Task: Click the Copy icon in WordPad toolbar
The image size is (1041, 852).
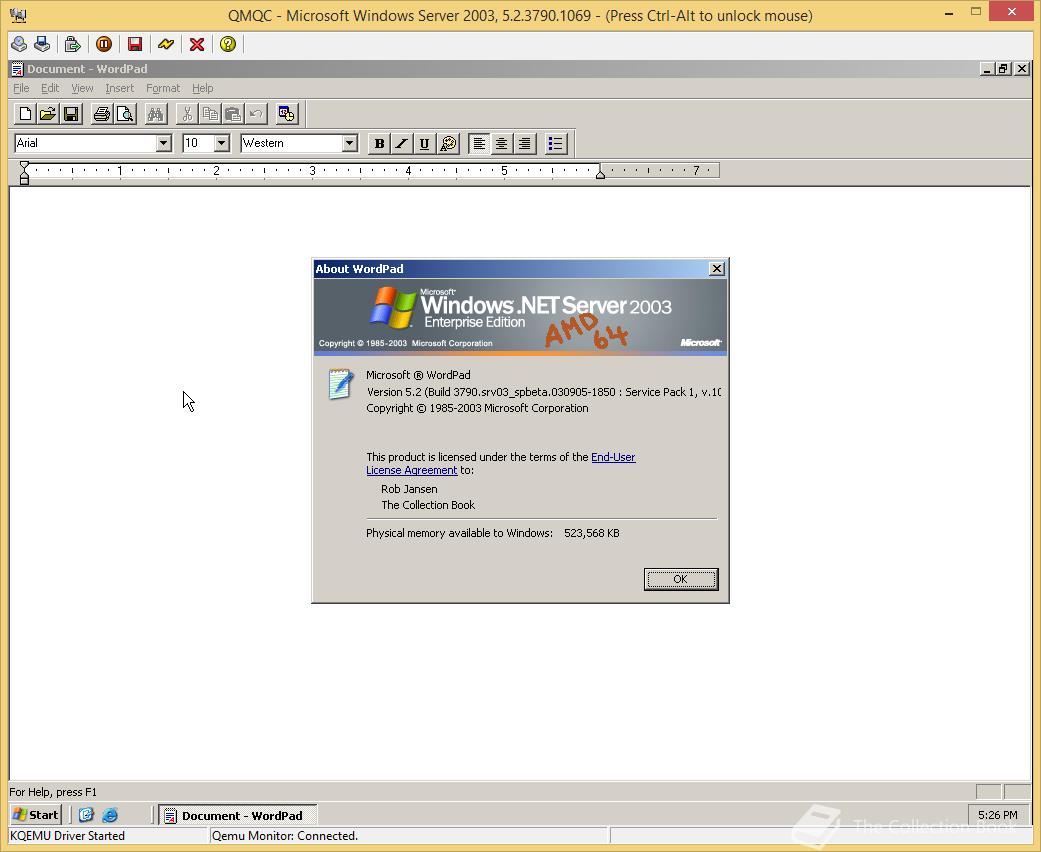Action: click(210, 114)
